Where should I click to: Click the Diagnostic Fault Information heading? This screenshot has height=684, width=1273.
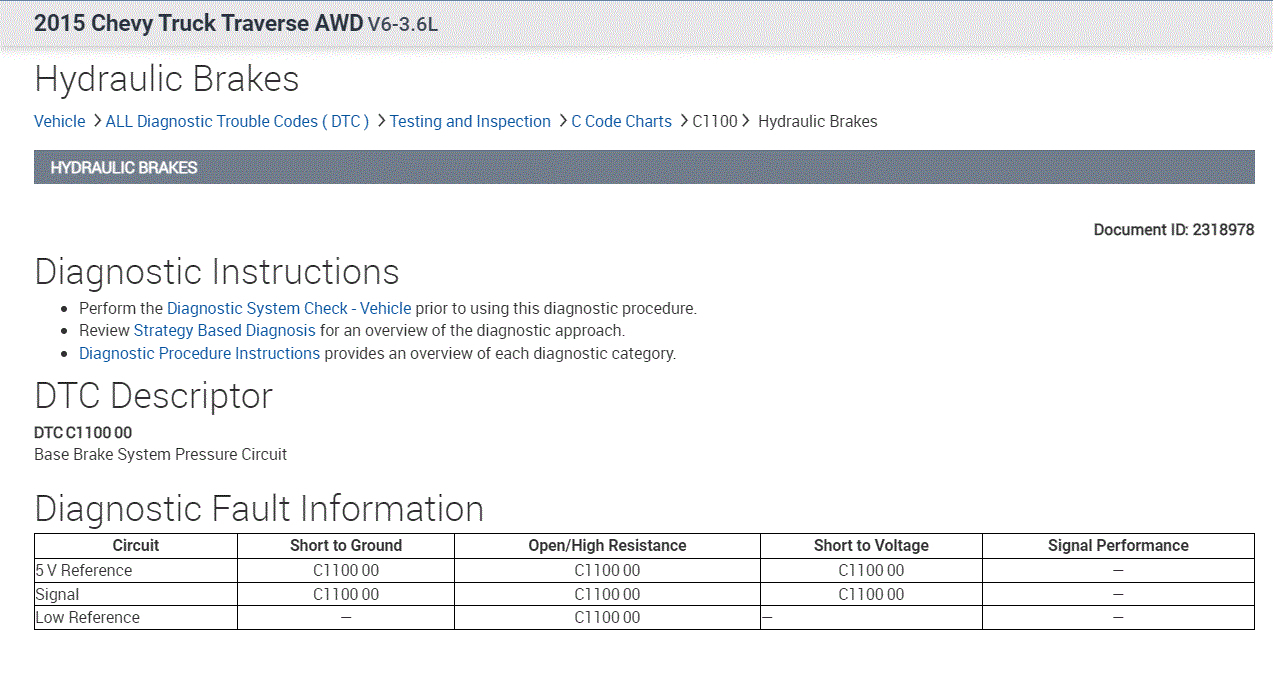coord(259,509)
